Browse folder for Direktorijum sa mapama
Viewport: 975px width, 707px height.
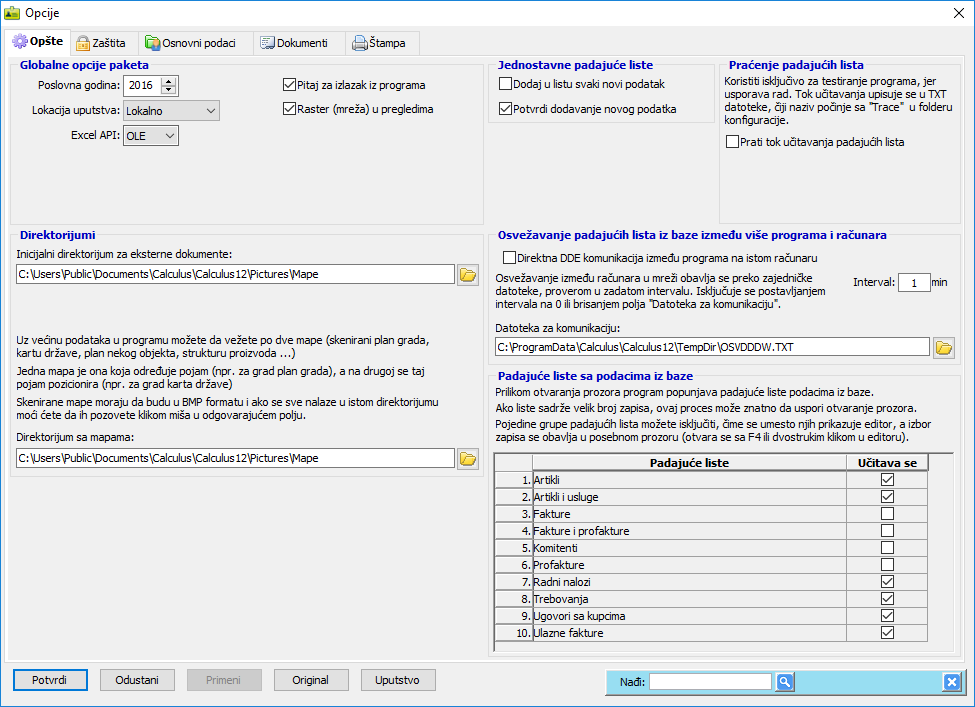click(x=468, y=459)
